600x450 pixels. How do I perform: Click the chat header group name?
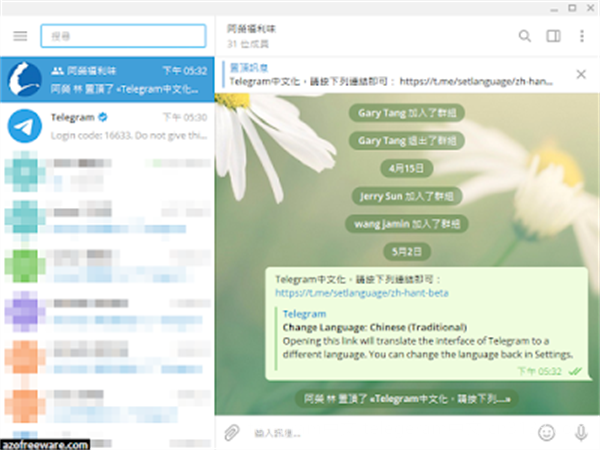point(251,29)
